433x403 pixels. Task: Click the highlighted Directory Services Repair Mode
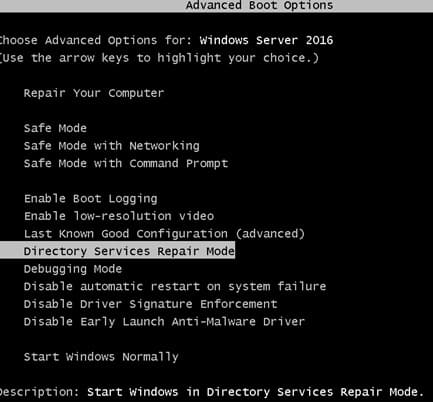click(x=117, y=251)
